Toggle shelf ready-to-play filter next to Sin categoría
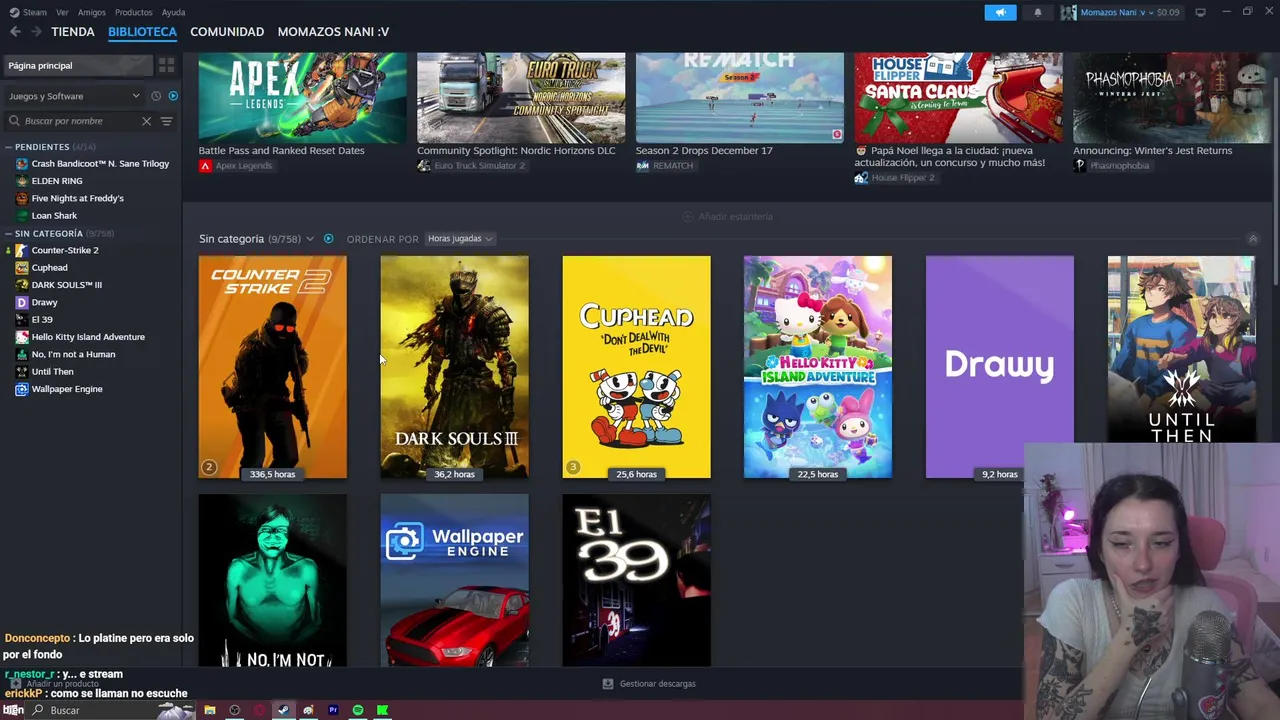This screenshot has width=1280, height=720. [328, 239]
